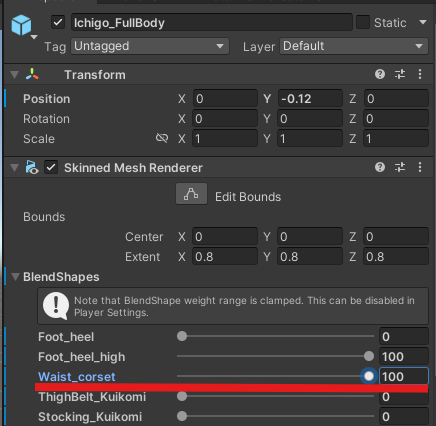Click the Foot_heel_high slider handle
Viewport: 436px width, 426px height.
[369, 356]
